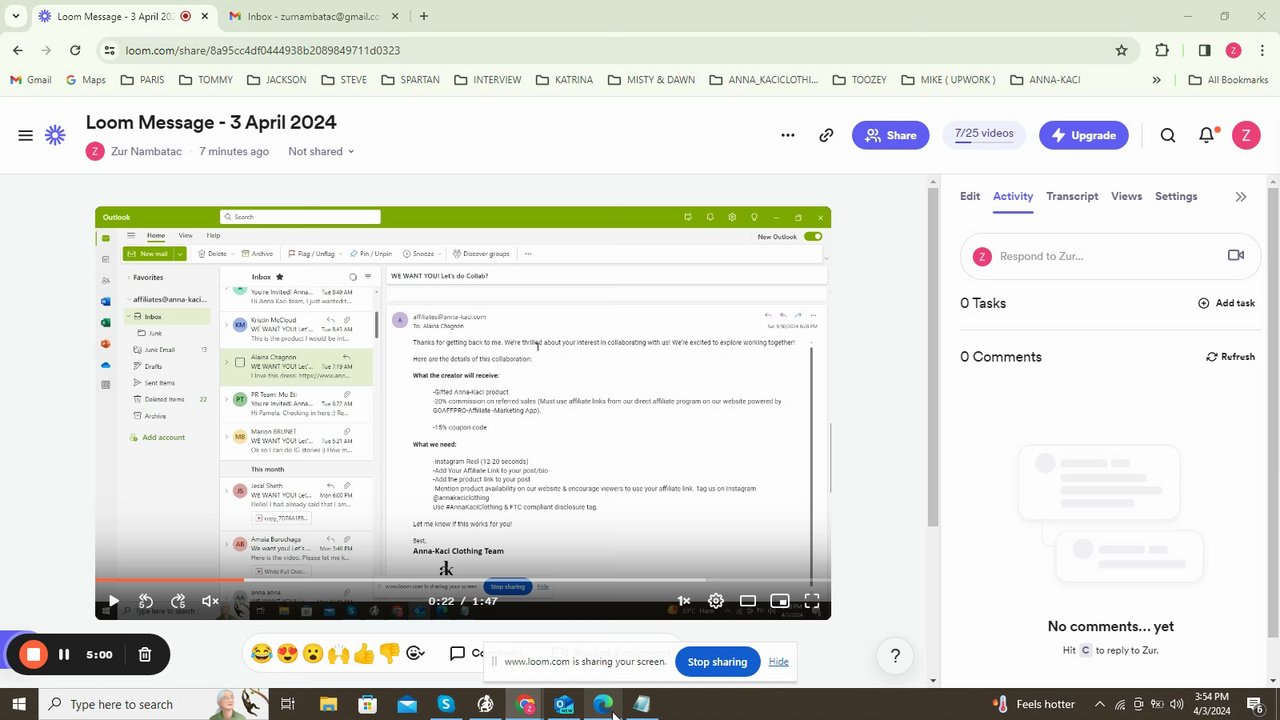Open the video Settings tab

1176,196
